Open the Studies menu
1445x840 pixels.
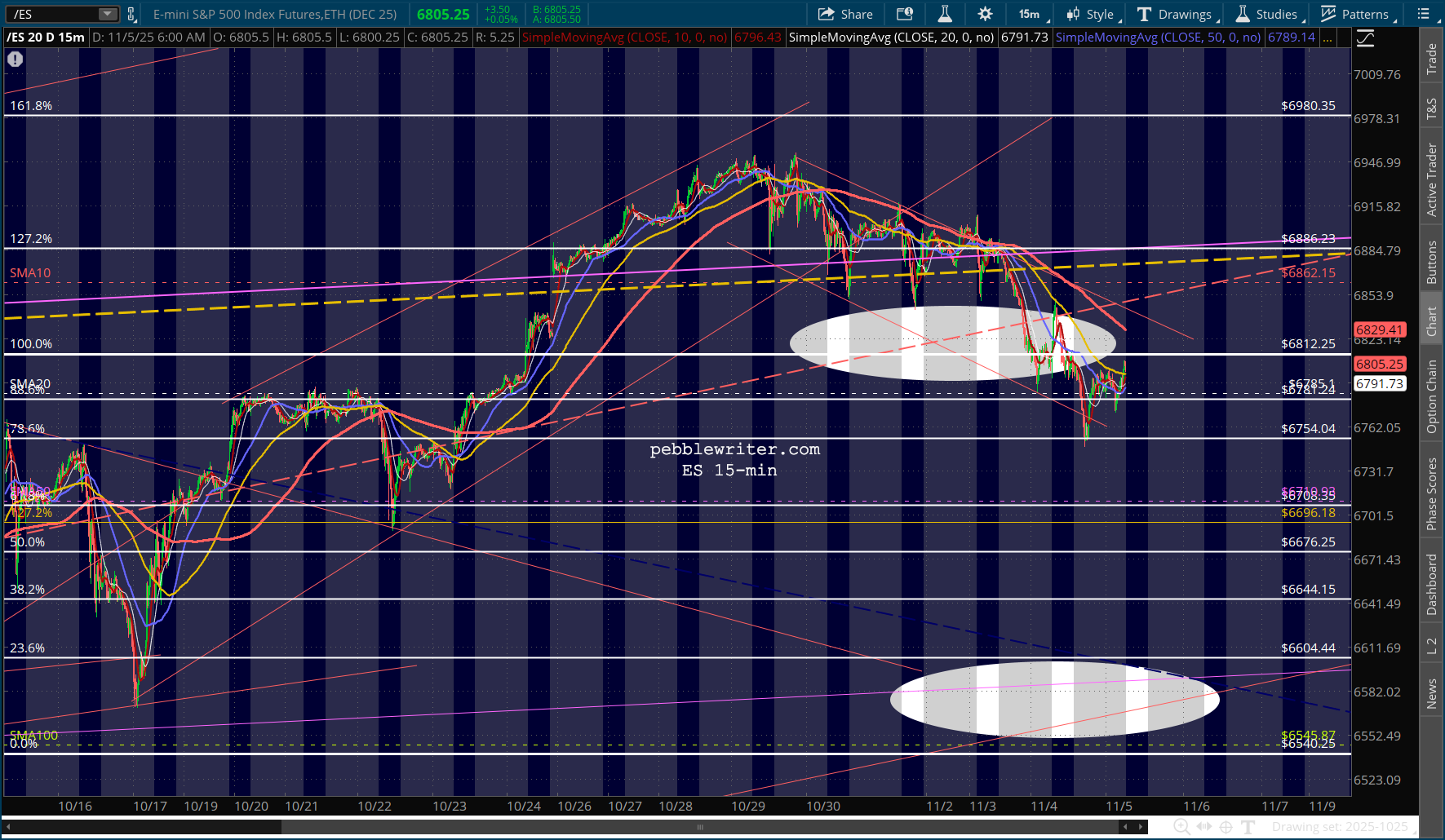[1269, 14]
